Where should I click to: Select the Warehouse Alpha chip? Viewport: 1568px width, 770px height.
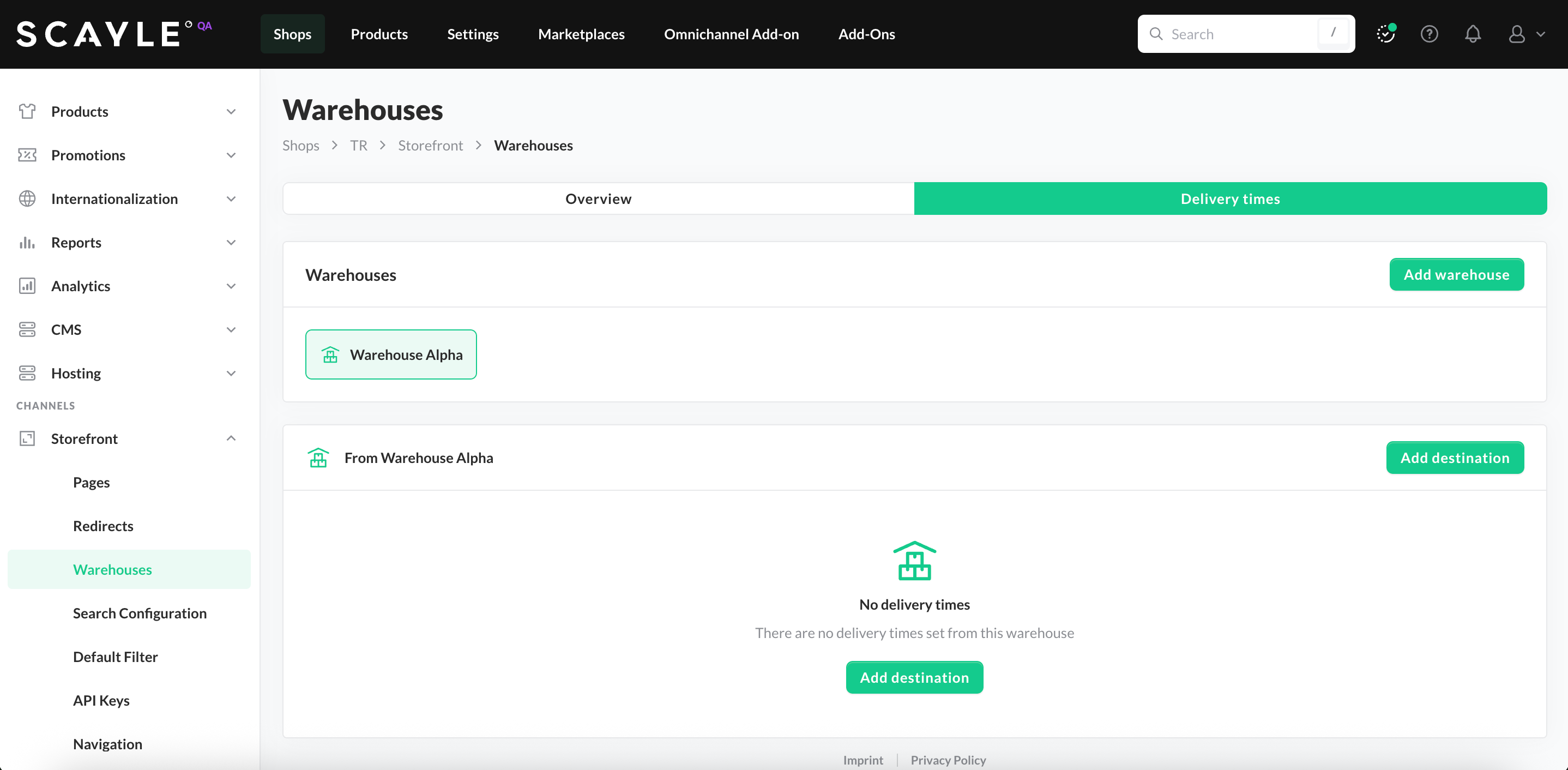point(391,354)
